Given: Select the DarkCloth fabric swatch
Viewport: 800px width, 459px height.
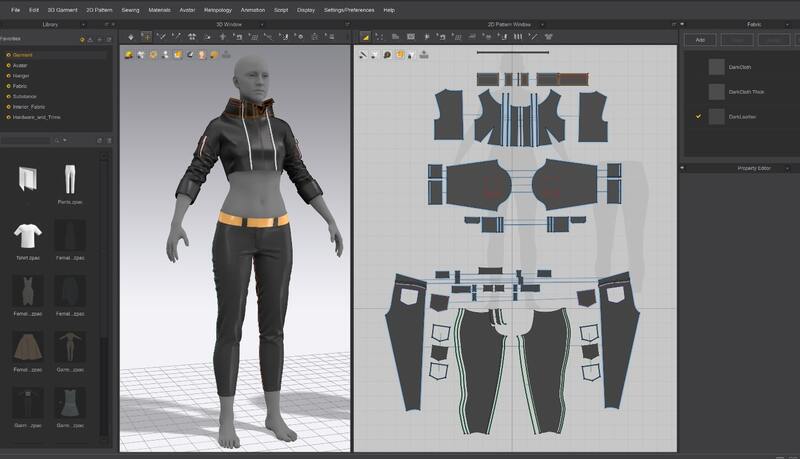Looking at the screenshot, I should pos(716,67).
